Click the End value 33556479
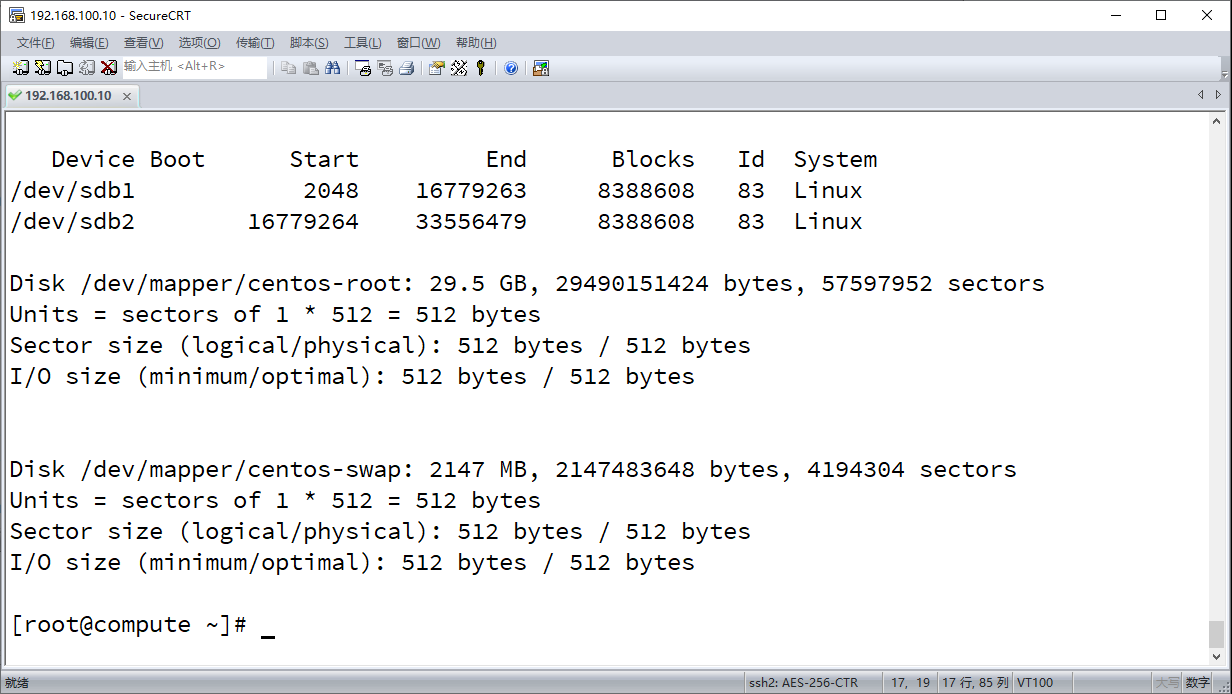1232x694 pixels. [471, 222]
